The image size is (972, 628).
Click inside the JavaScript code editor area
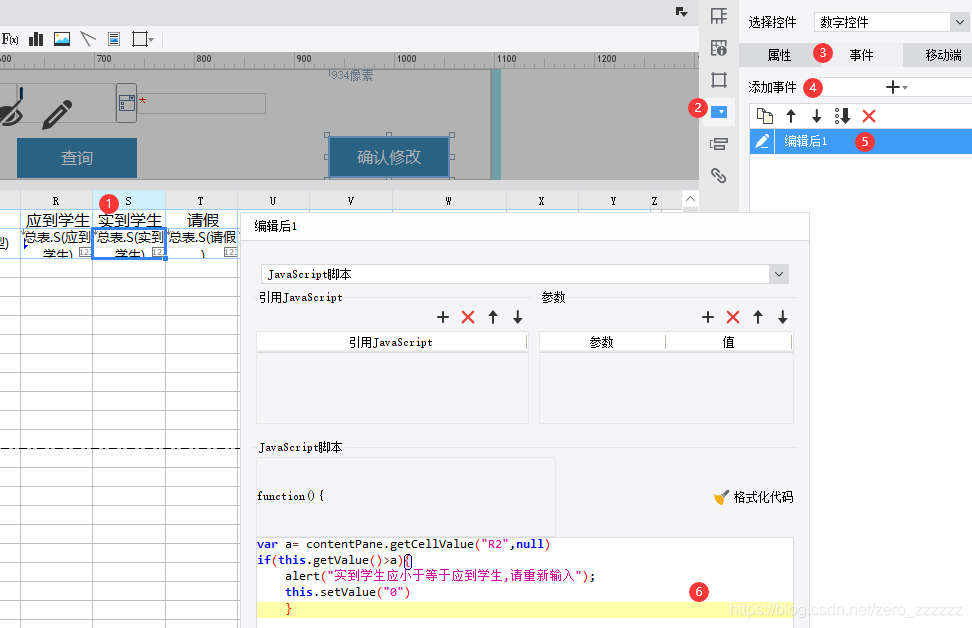click(524, 582)
